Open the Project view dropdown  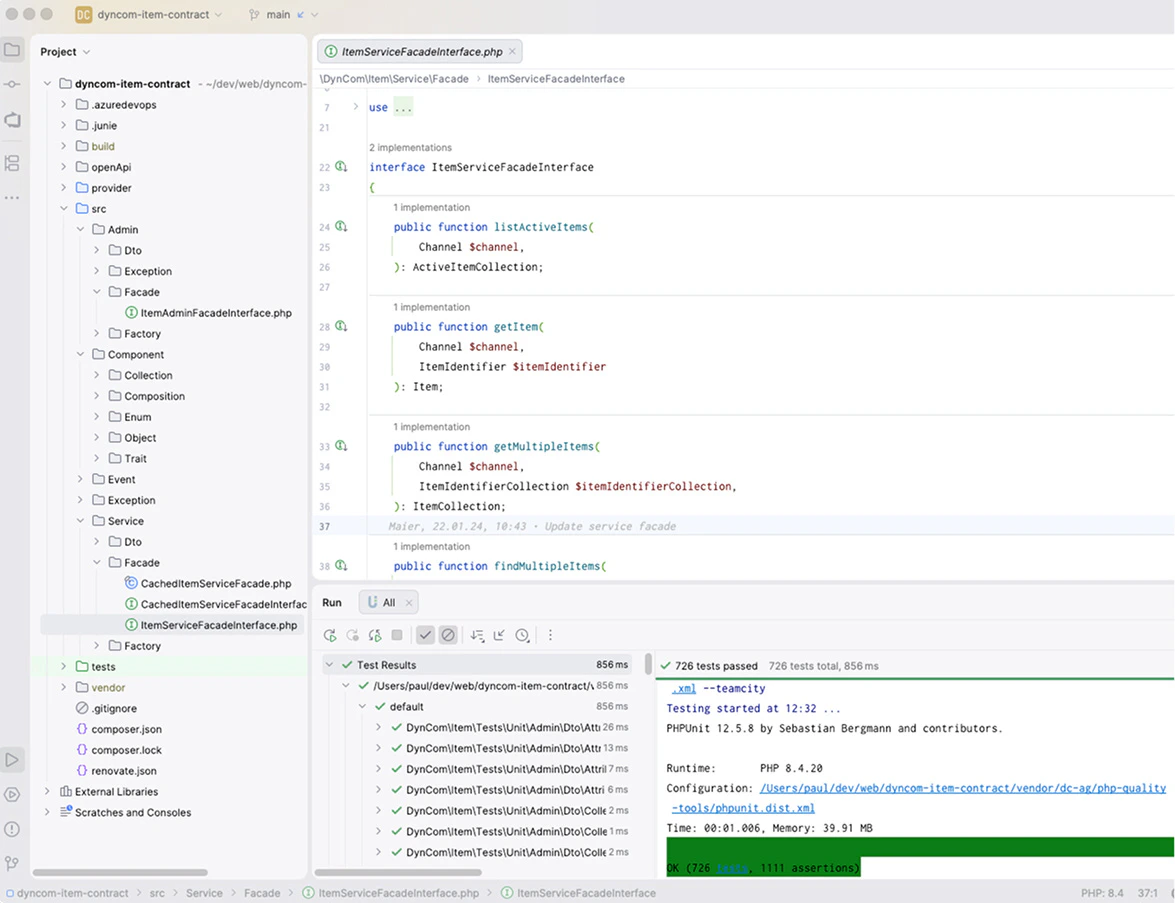pos(65,52)
